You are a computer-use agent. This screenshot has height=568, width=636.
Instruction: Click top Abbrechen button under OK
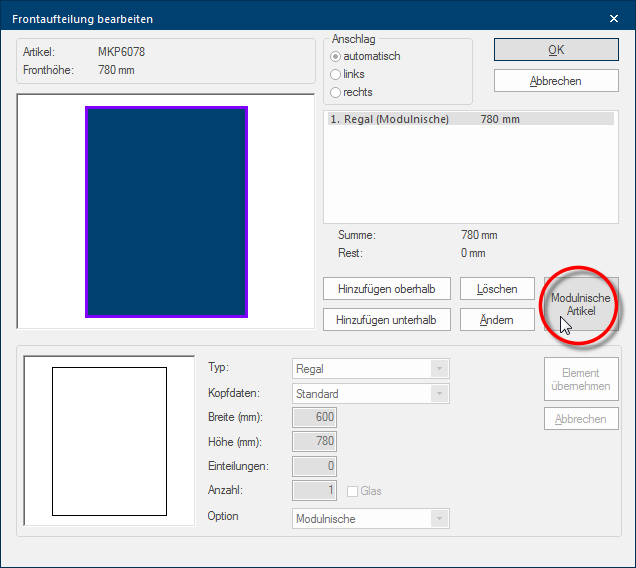(x=556, y=81)
